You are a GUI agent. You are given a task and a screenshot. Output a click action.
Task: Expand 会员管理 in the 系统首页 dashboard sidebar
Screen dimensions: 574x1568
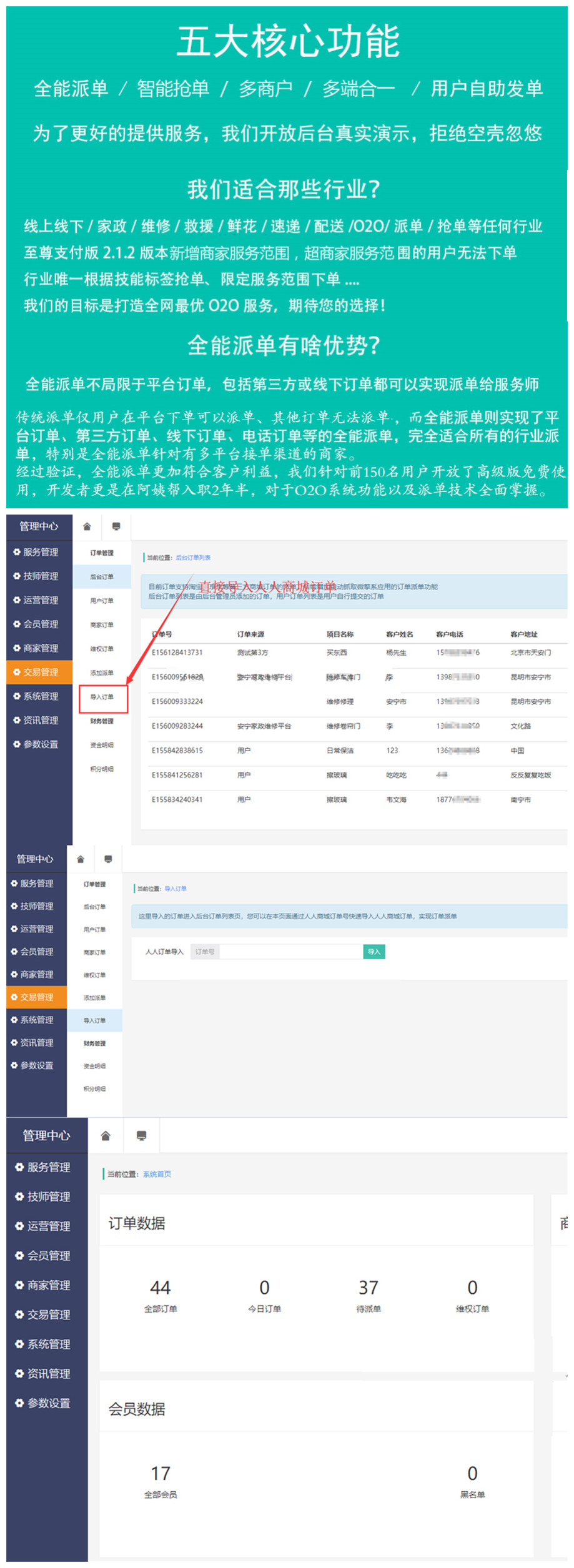point(48,1255)
